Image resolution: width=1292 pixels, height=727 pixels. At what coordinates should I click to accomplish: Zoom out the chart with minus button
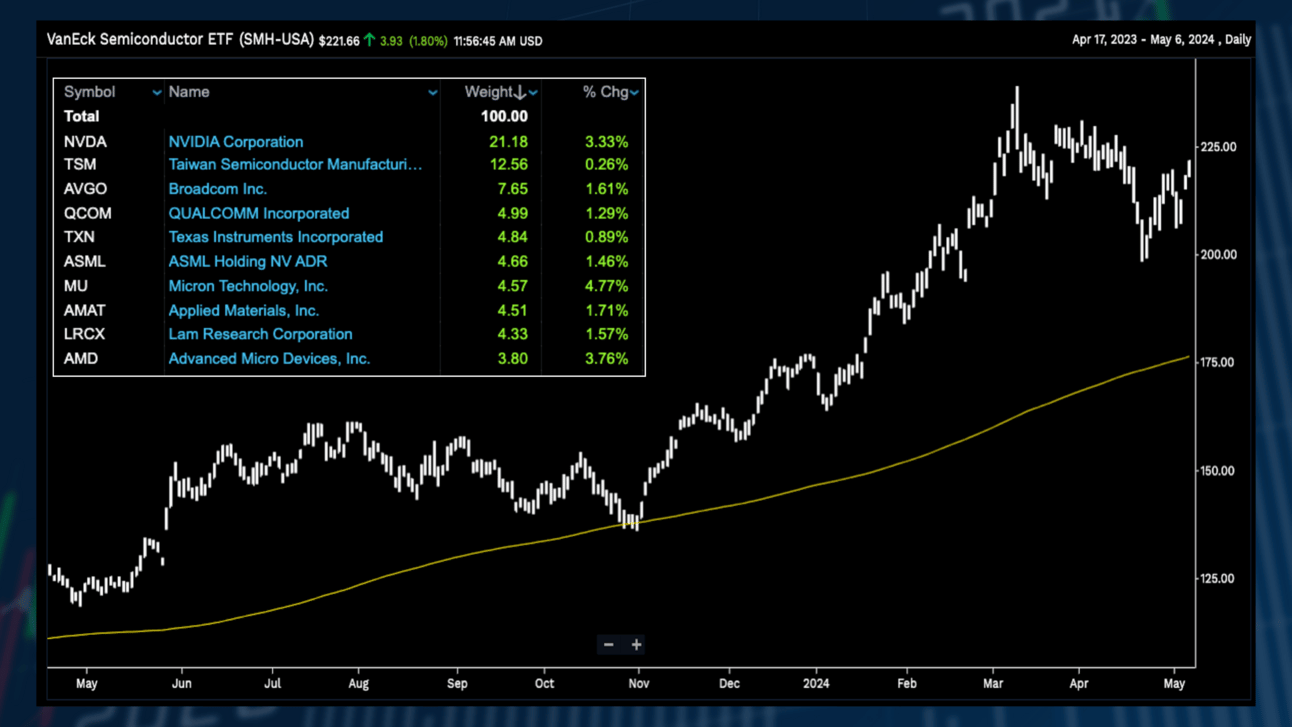pyautogui.click(x=608, y=645)
